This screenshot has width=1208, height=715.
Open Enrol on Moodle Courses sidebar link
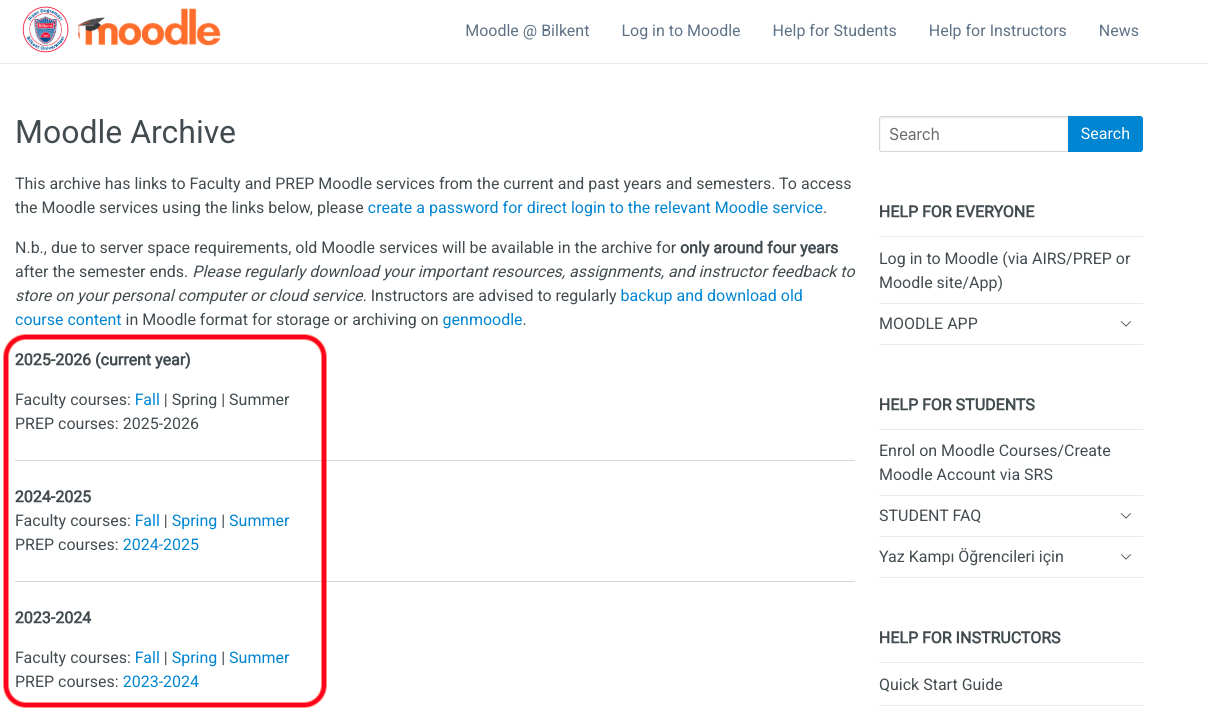pyautogui.click(x=995, y=463)
